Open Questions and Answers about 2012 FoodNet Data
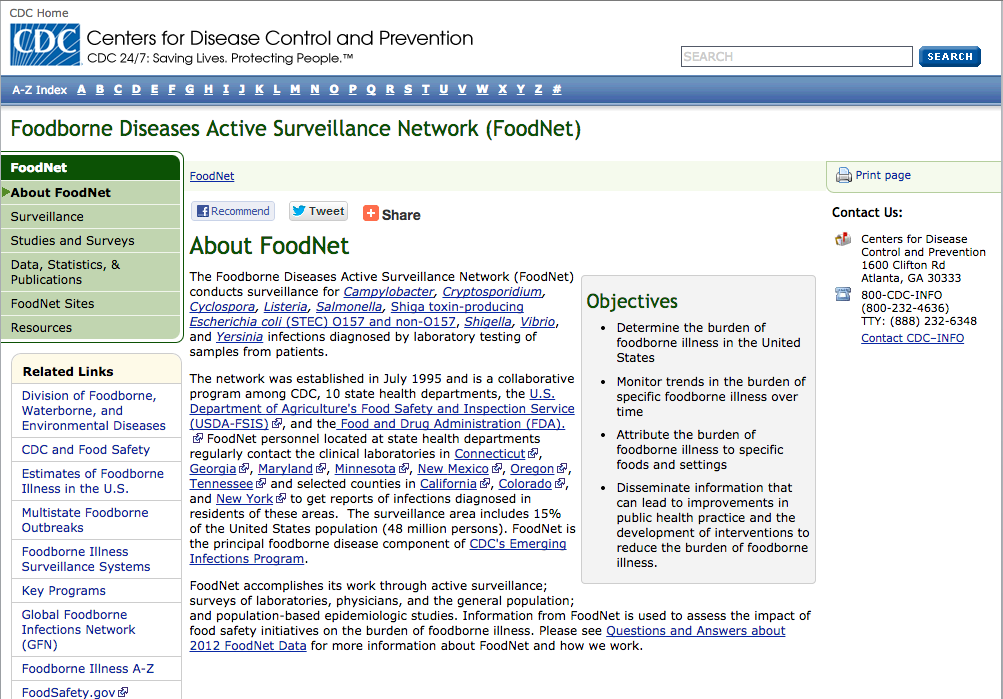 pos(696,631)
